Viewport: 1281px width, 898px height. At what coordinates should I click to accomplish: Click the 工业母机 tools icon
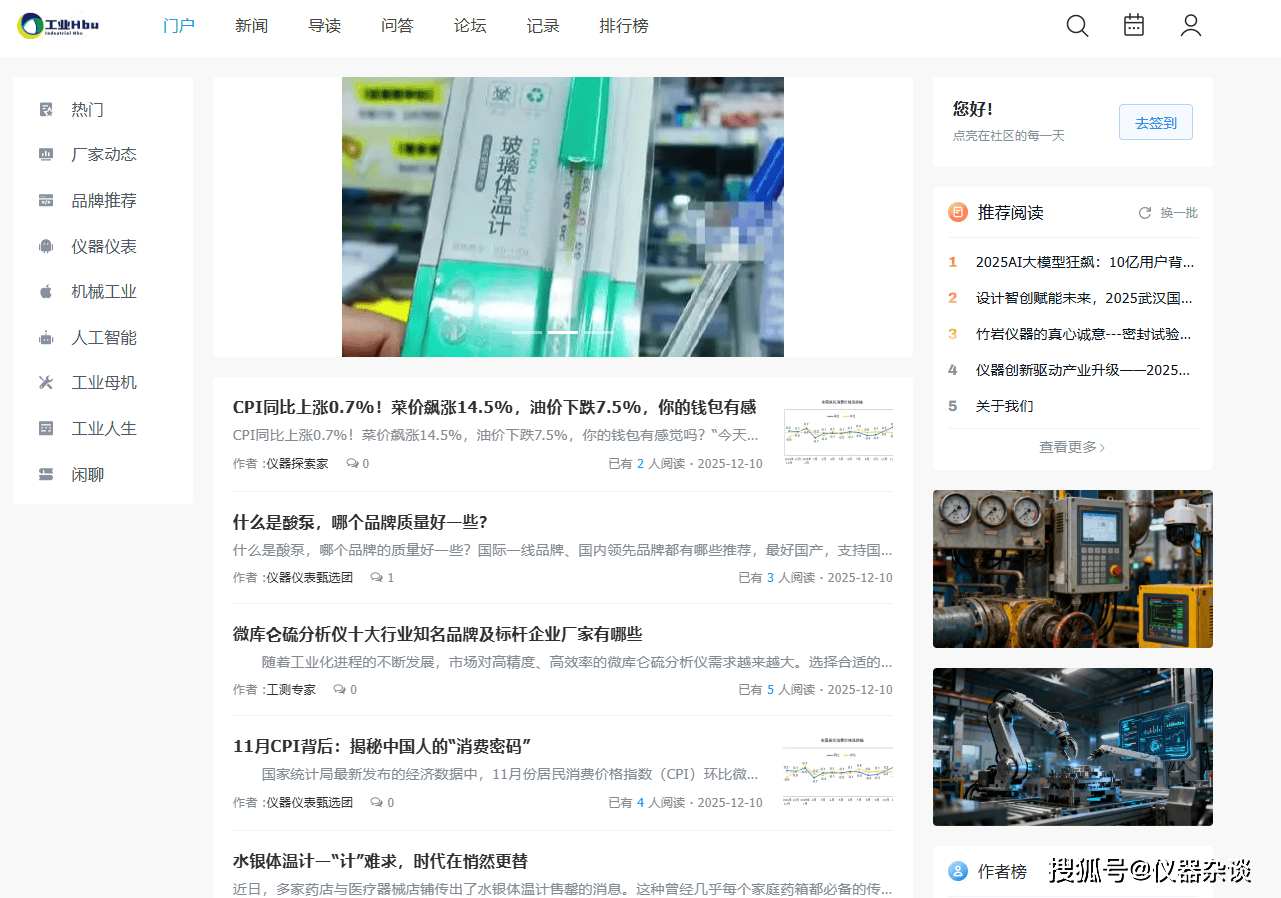pyautogui.click(x=46, y=383)
